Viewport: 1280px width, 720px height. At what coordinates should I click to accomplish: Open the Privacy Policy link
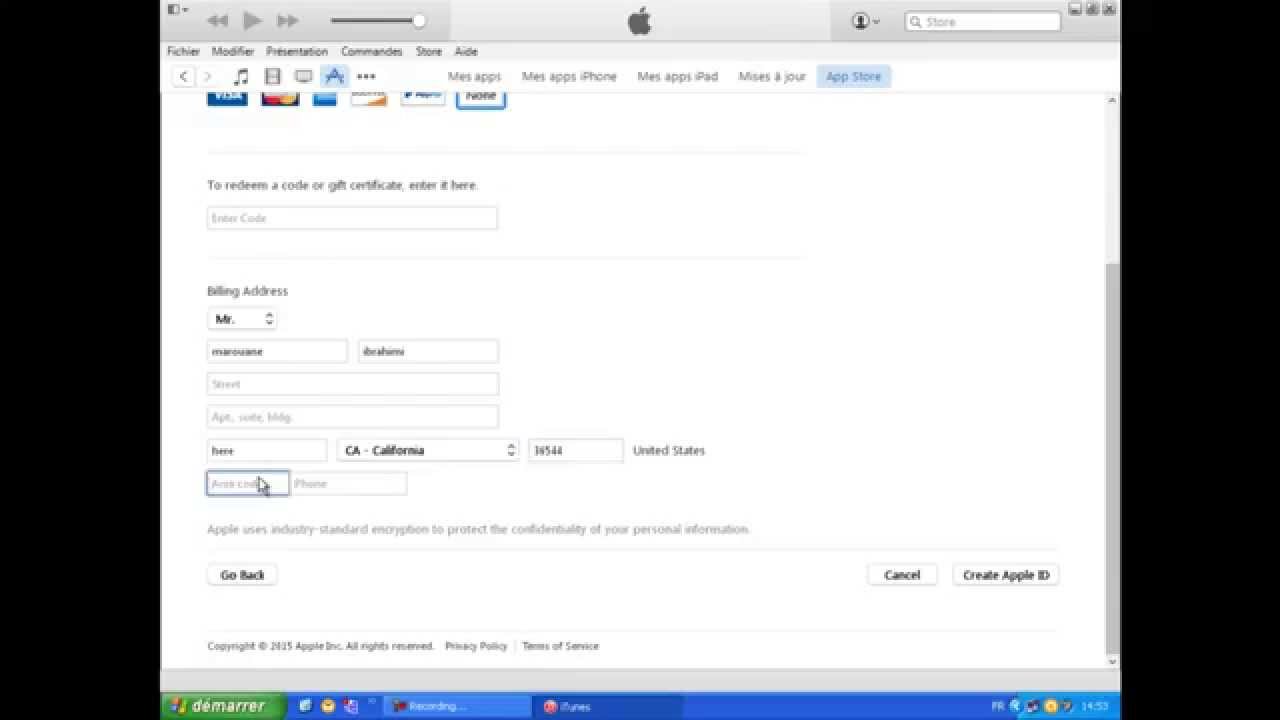[476, 646]
